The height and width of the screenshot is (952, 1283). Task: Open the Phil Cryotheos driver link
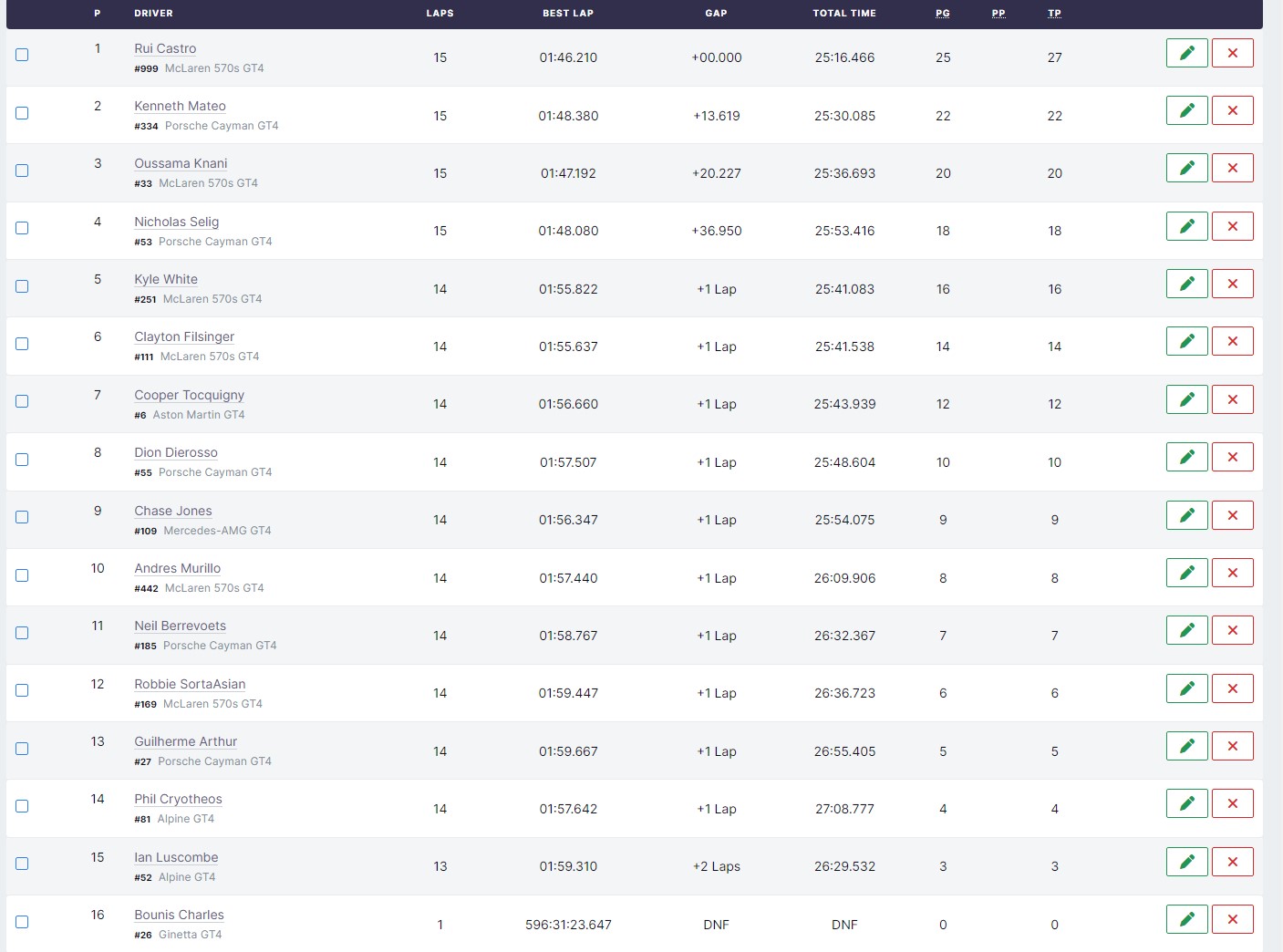coord(178,799)
